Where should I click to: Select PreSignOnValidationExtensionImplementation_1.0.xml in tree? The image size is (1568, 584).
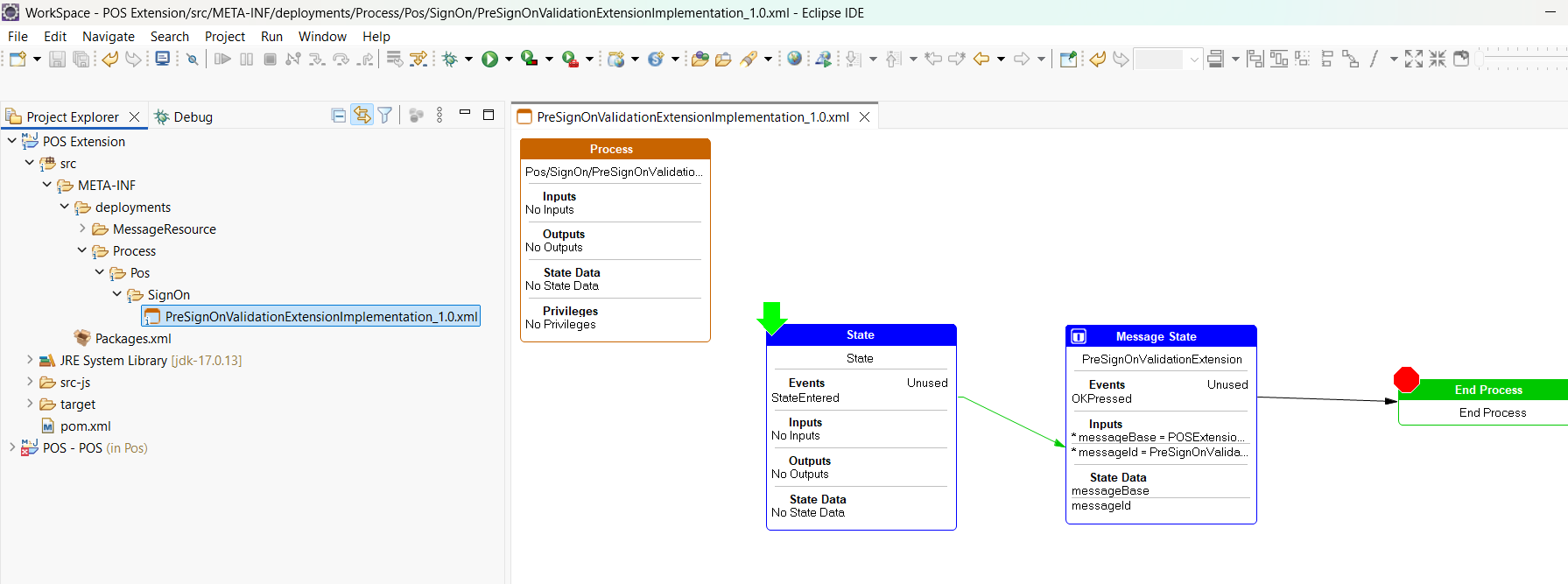point(312,316)
